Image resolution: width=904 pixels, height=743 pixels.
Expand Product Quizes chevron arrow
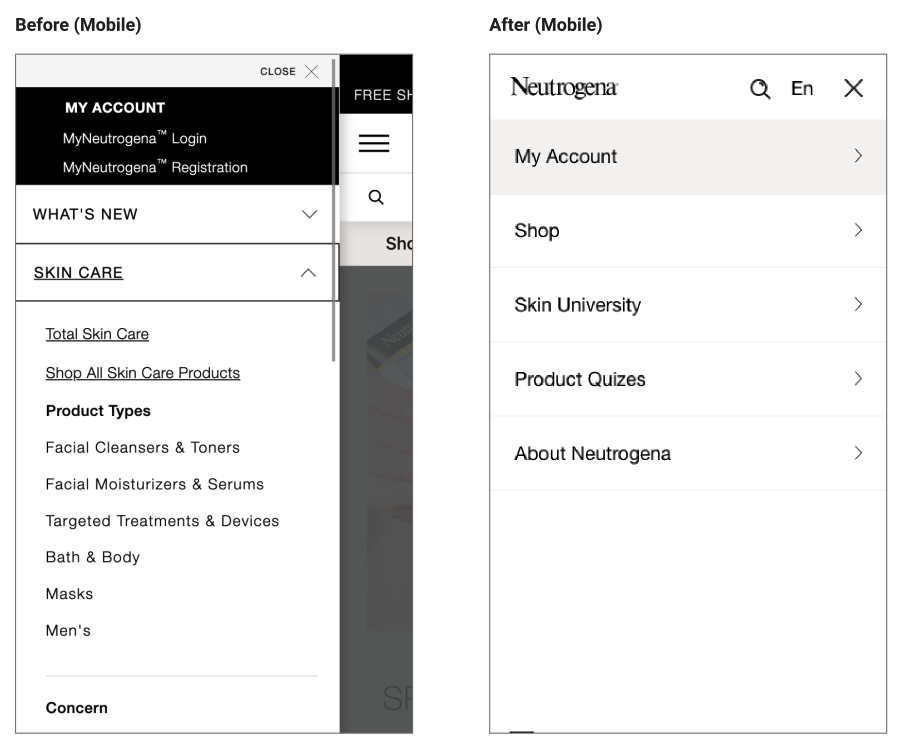click(858, 379)
